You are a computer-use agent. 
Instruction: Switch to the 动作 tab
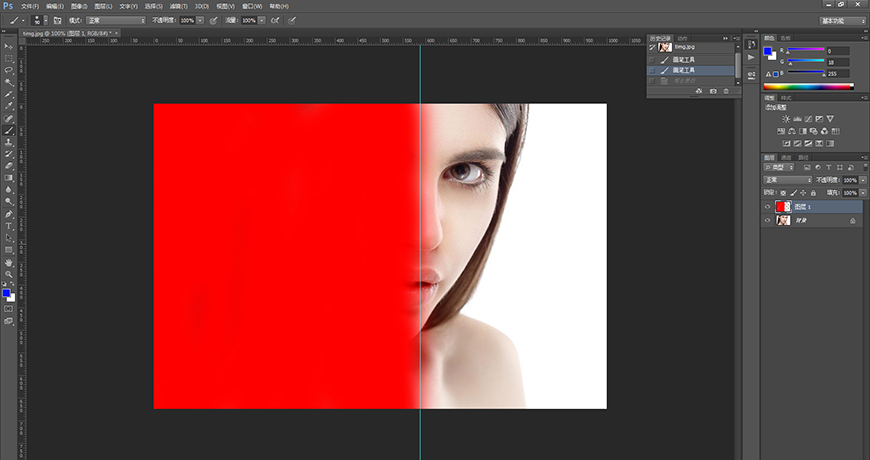[x=683, y=38]
